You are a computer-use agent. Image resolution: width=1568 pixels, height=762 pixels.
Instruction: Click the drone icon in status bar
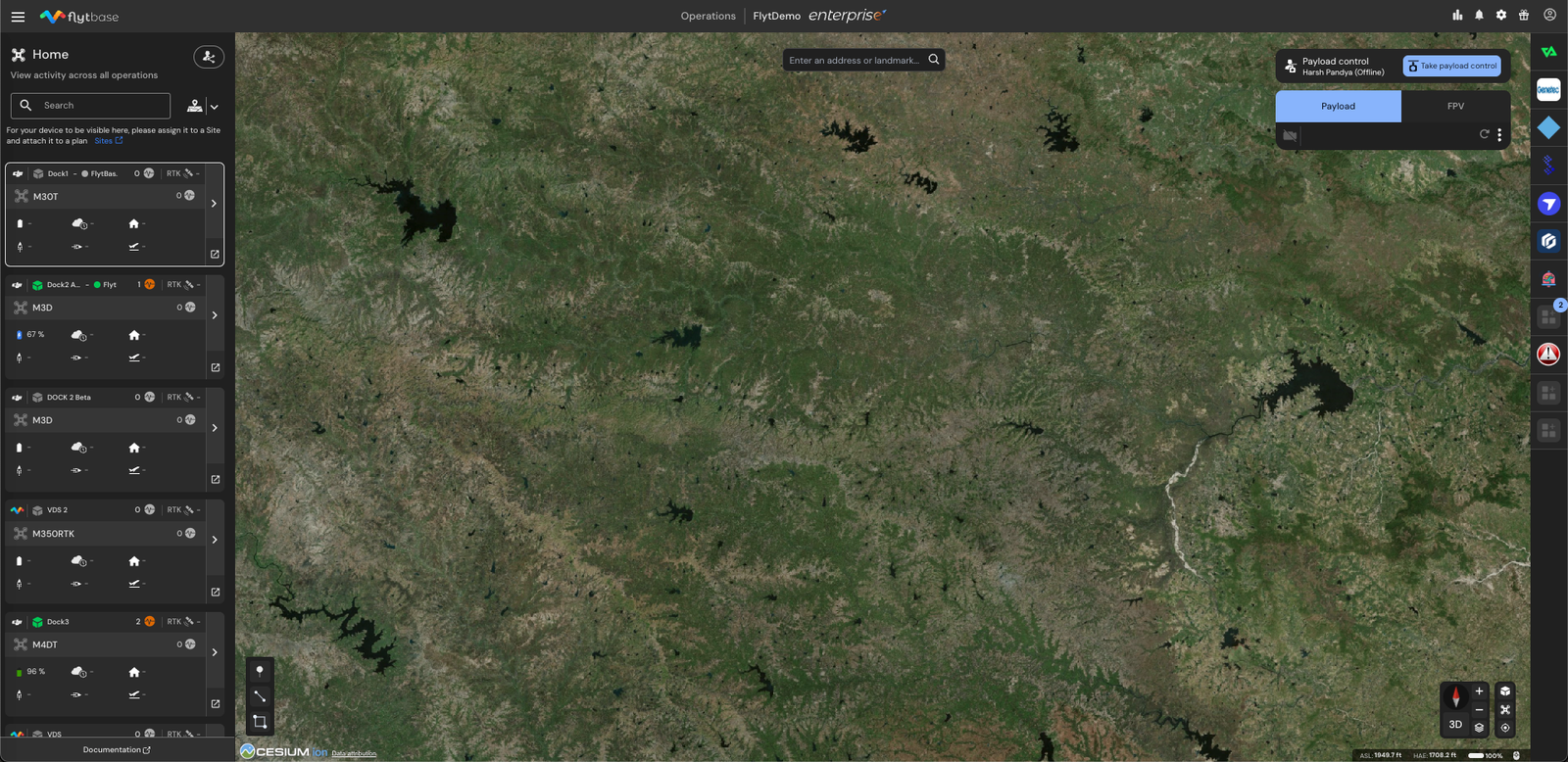1516,755
